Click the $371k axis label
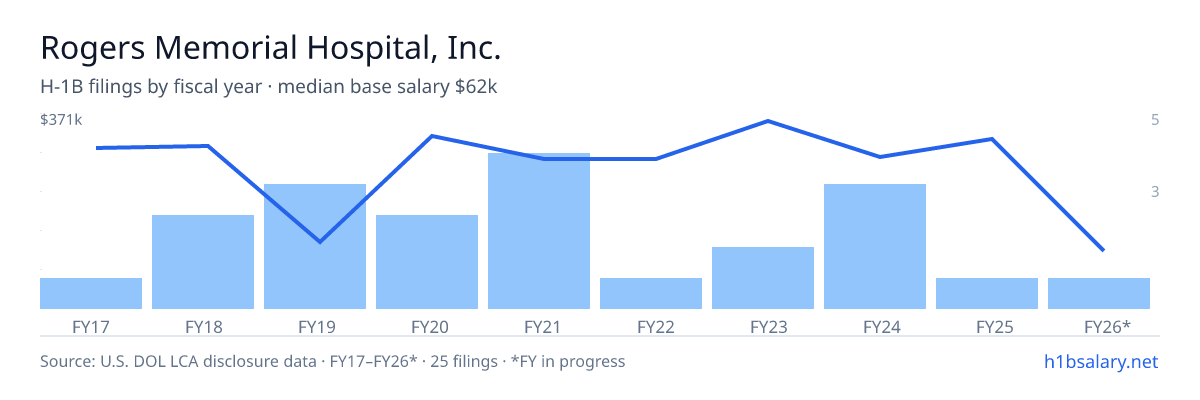Screen dimensions: 1200x400 point(61,120)
